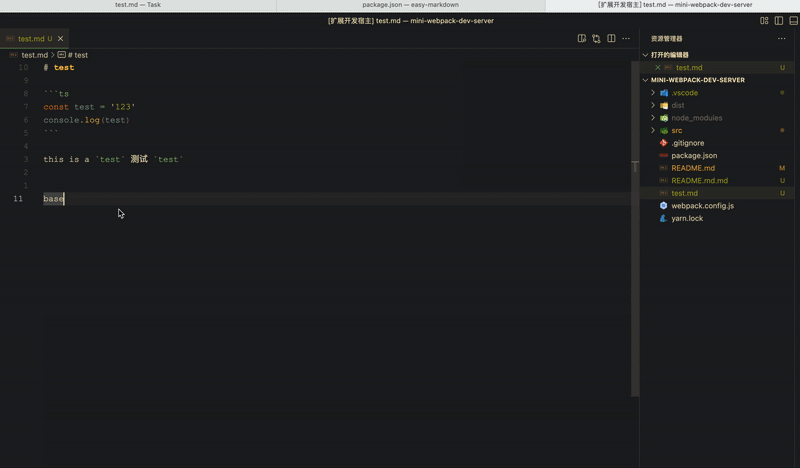Toggle bottom panel visibility
Screen dimensions: 800x468
pyautogui.click(x=793, y=20)
